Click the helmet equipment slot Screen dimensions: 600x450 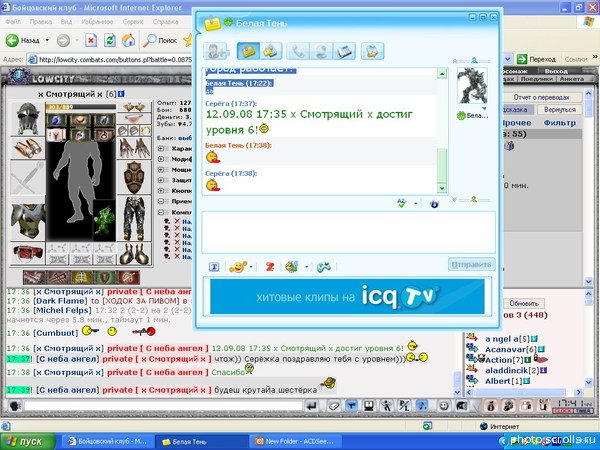(28, 119)
